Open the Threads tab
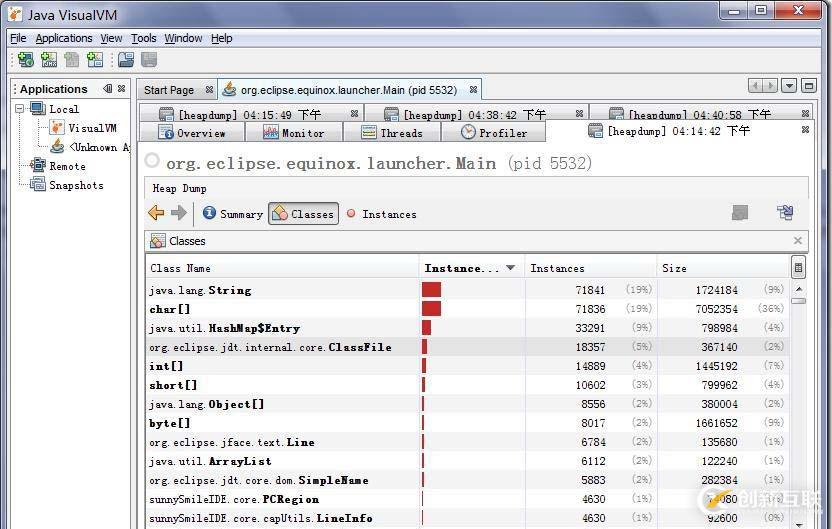832x529 pixels. pos(392,133)
